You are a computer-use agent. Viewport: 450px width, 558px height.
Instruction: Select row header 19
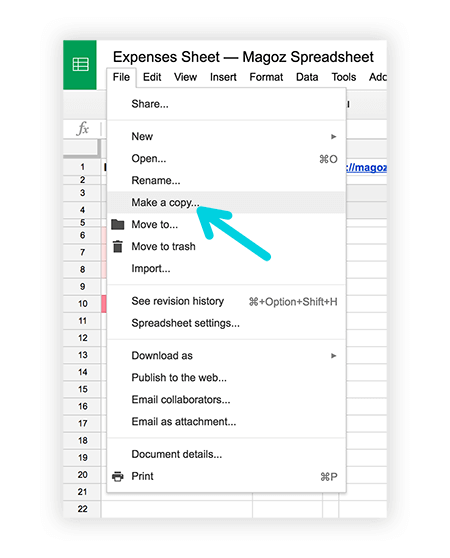tap(82, 458)
